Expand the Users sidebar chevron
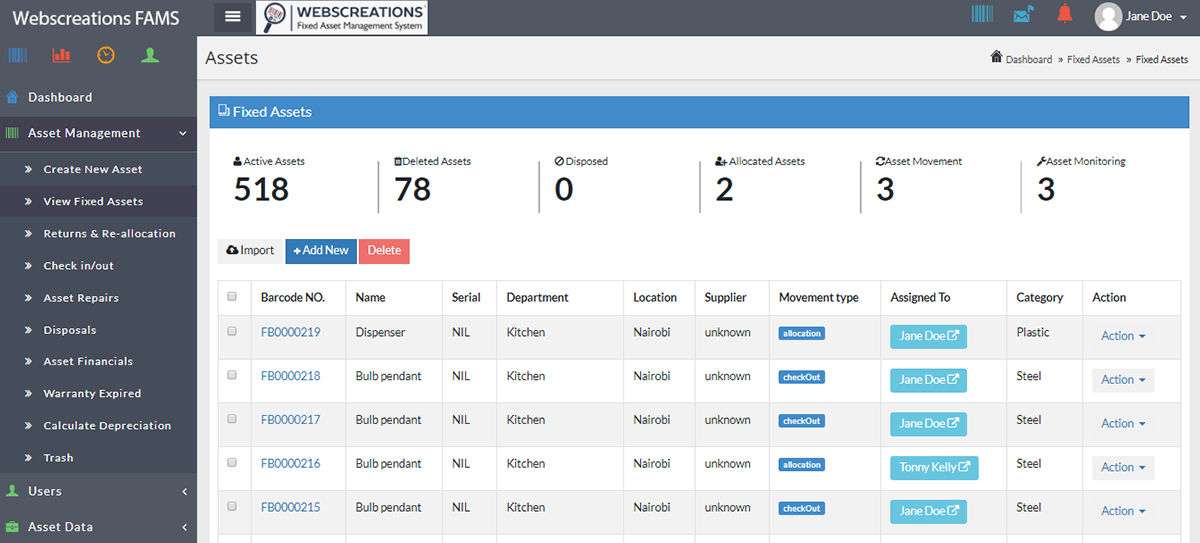This screenshot has width=1200, height=543. [184, 491]
